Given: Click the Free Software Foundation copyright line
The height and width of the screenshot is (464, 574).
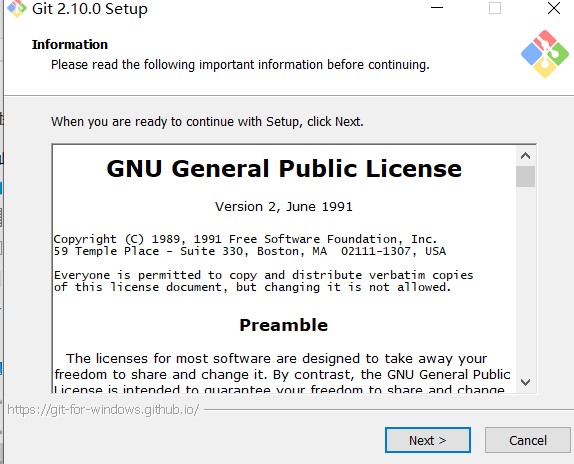Looking at the screenshot, I should 245,239.
